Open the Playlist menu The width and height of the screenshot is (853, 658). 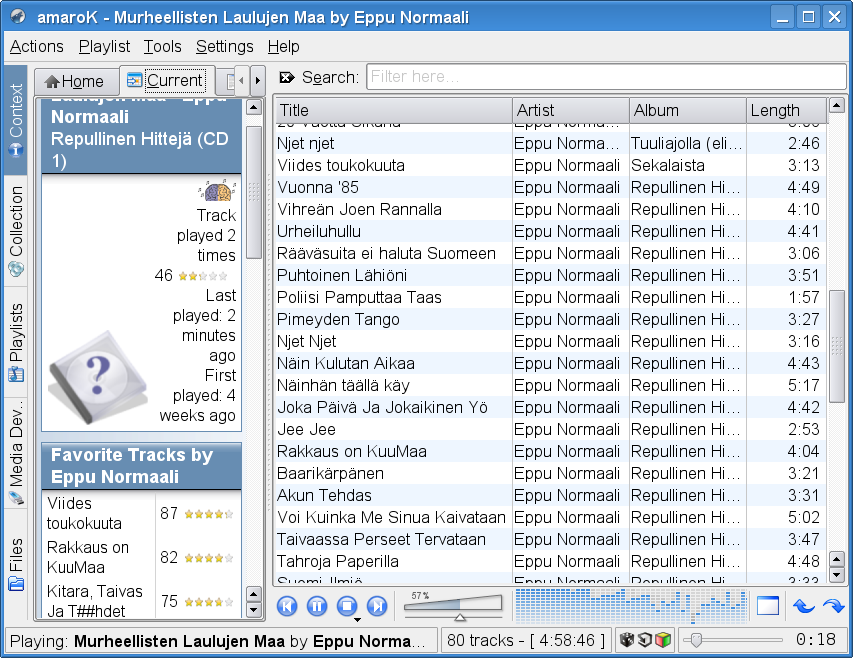(104, 46)
